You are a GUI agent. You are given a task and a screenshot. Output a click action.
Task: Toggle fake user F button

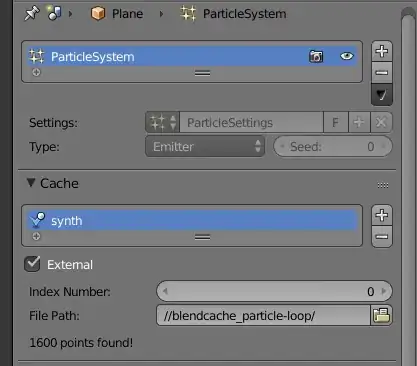point(336,122)
